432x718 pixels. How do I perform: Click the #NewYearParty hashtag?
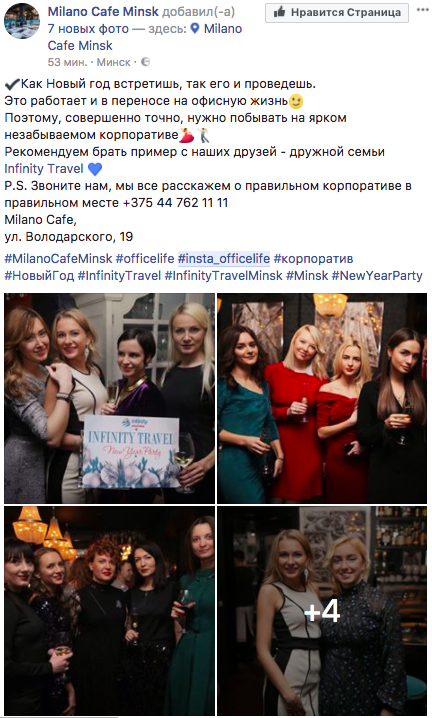click(x=377, y=276)
